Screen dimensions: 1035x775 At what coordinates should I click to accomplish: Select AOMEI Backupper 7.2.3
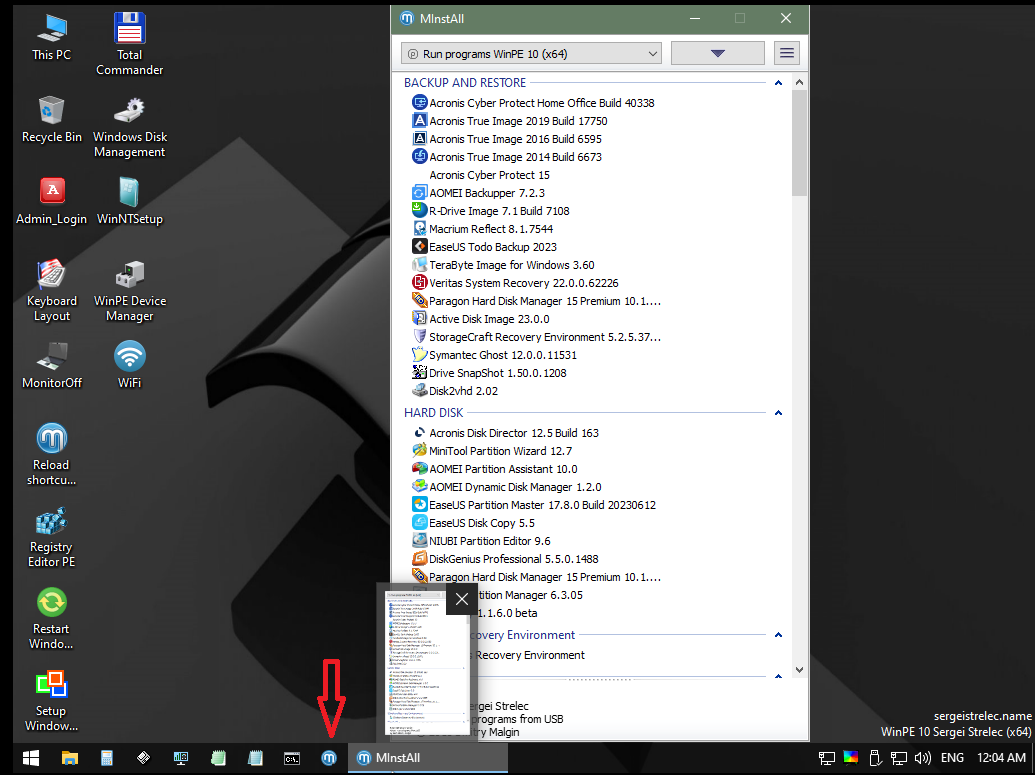click(x=479, y=193)
